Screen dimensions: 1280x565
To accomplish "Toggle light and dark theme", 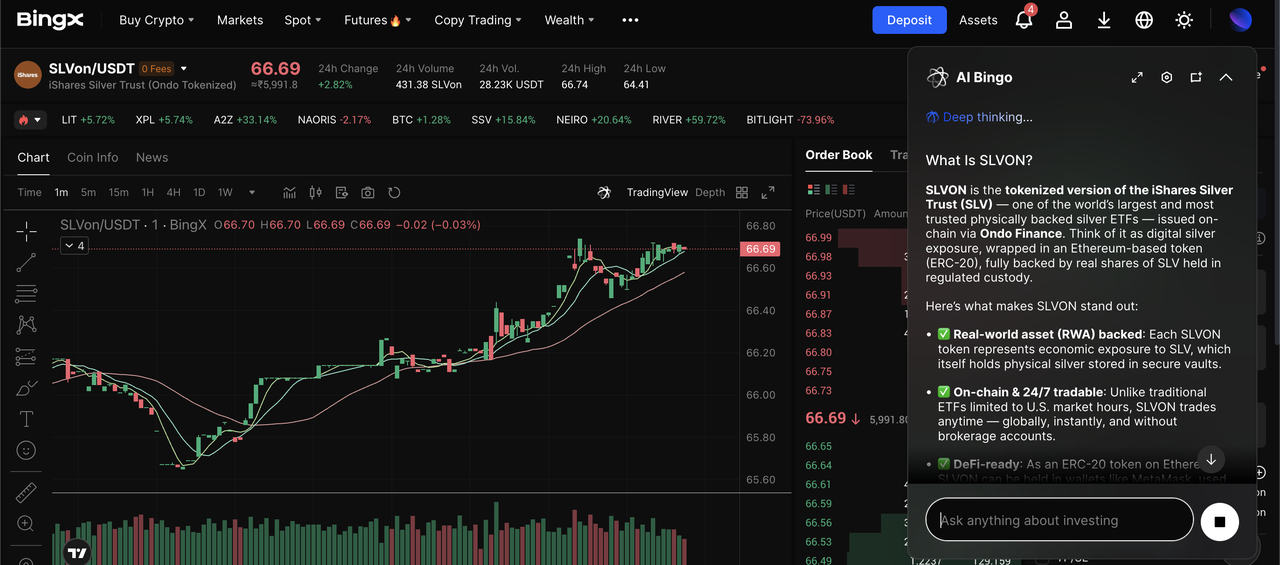I will (1184, 20).
